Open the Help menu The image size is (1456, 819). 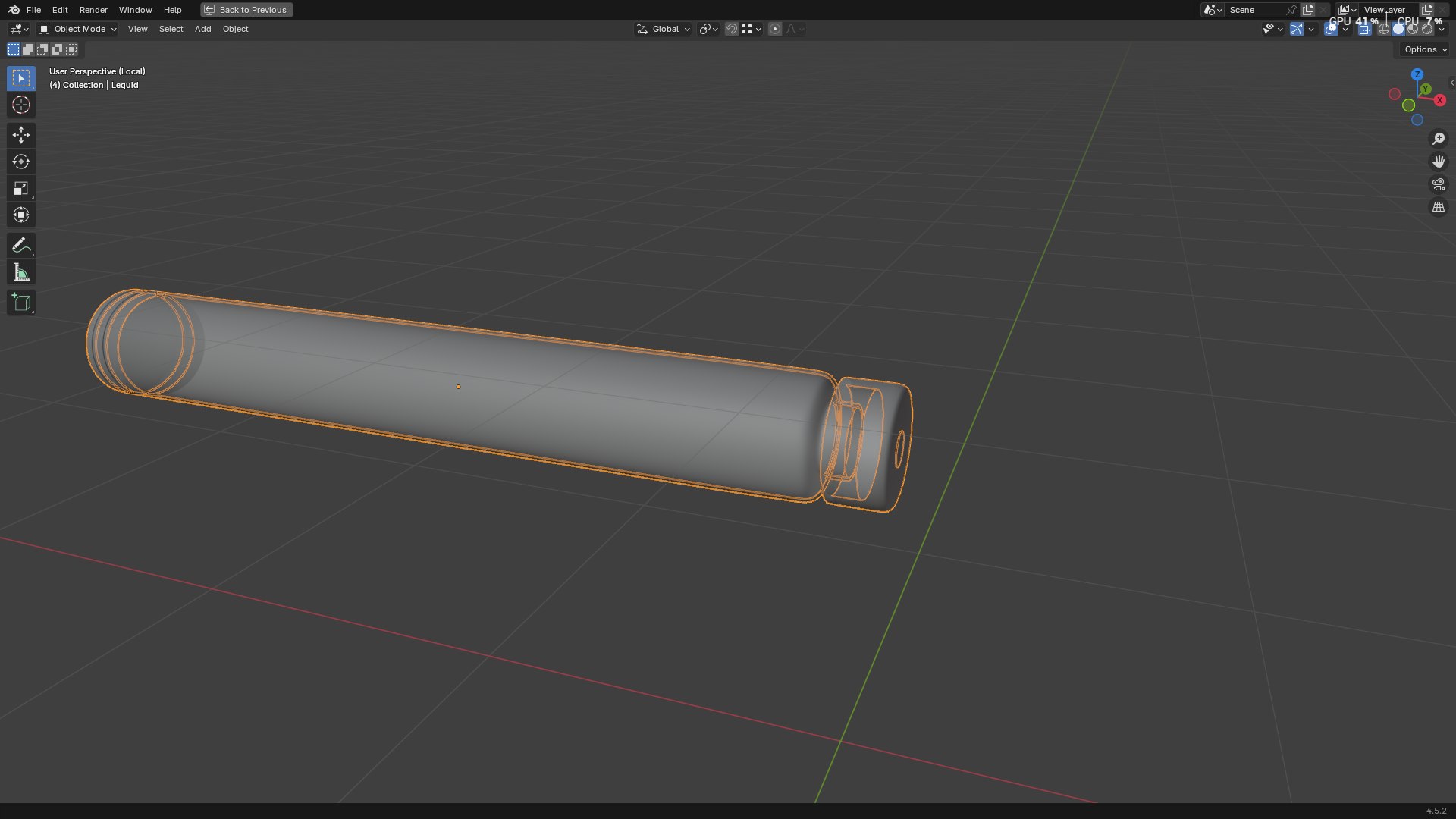pos(172,10)
